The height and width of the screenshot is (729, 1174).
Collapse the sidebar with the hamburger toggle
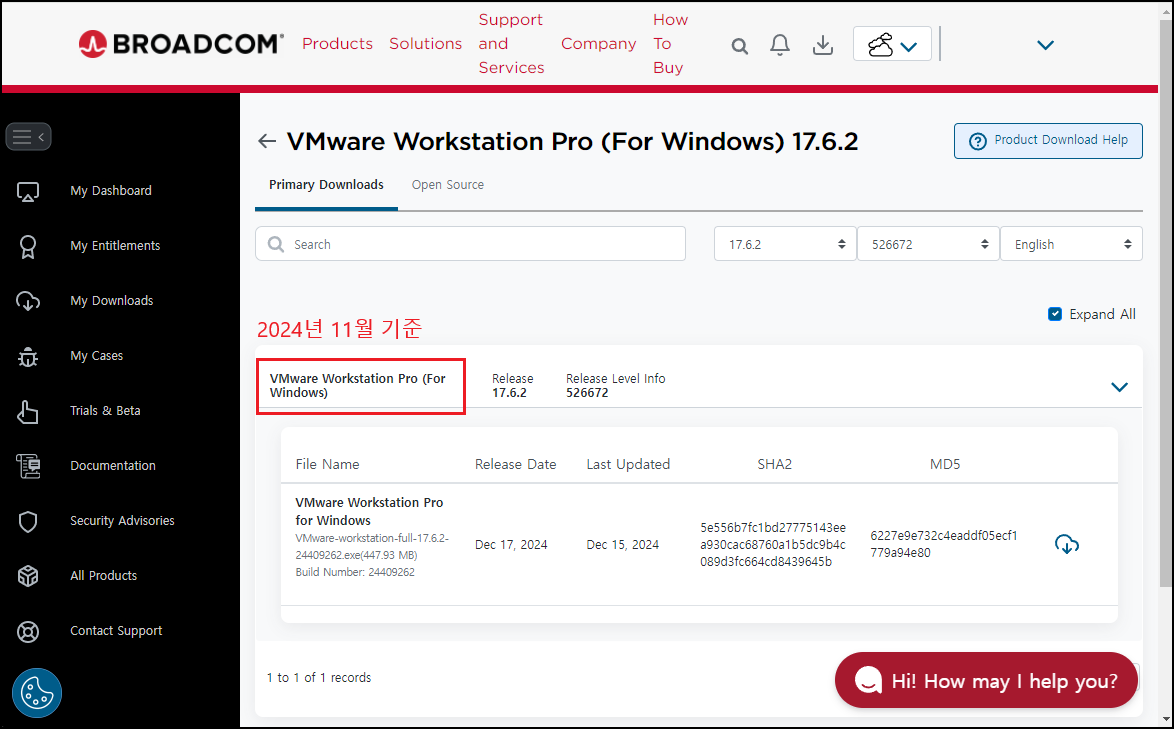pos(28,136)
